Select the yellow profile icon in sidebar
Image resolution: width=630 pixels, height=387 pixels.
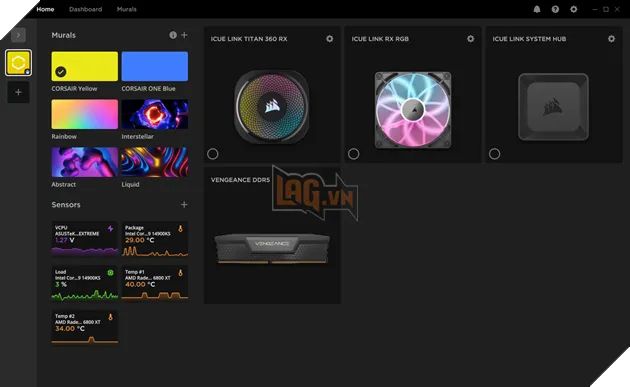[x=18, y=63]
